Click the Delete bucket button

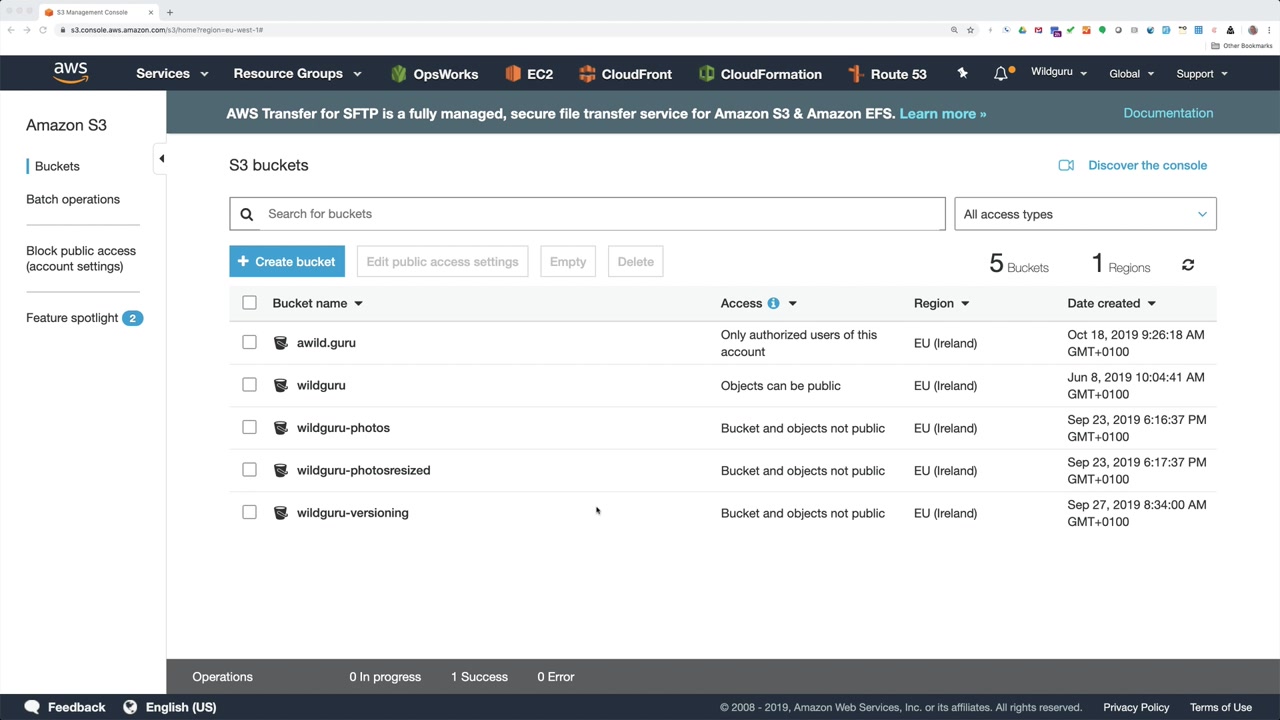tap(636, 262)
